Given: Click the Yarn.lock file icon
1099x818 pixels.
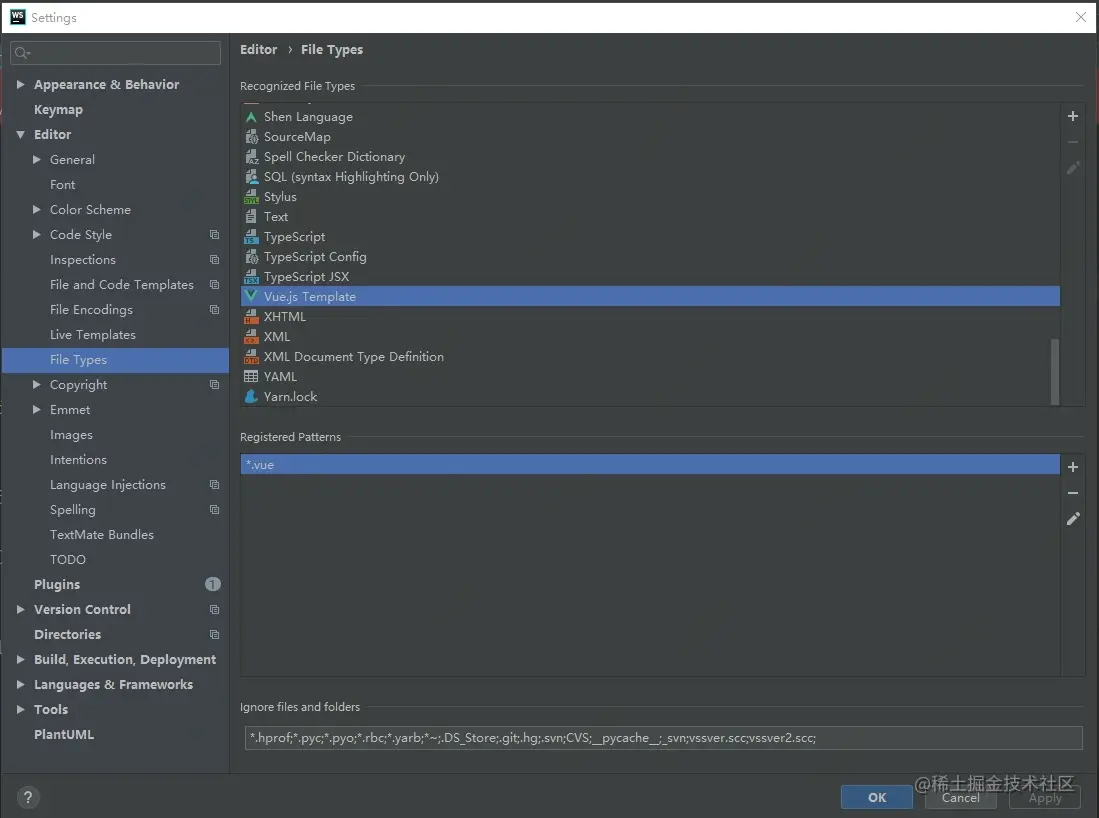Looking at the screenshot, I should (x=251, y=397).
